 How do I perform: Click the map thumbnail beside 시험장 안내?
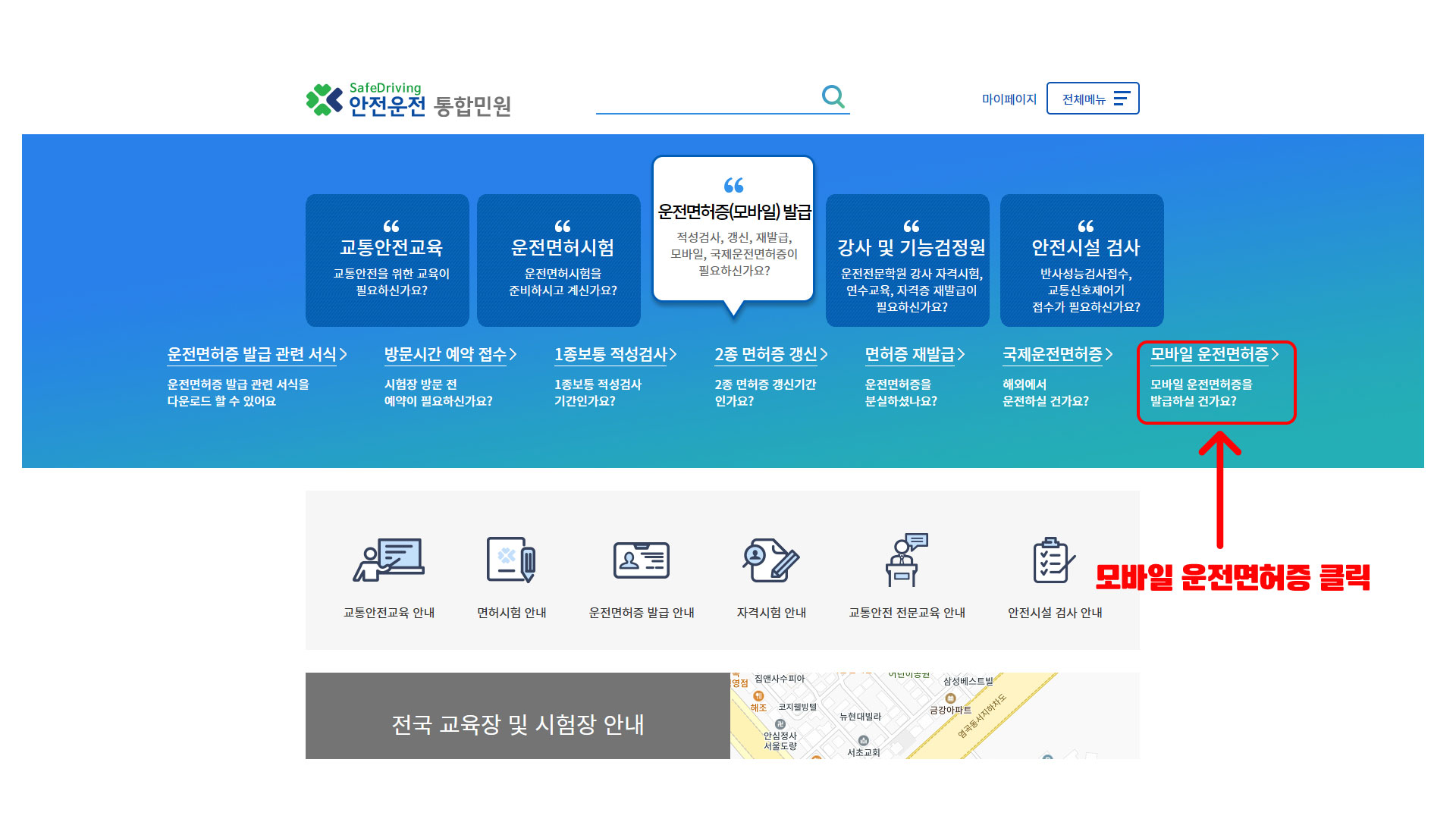tap(934, 715)
